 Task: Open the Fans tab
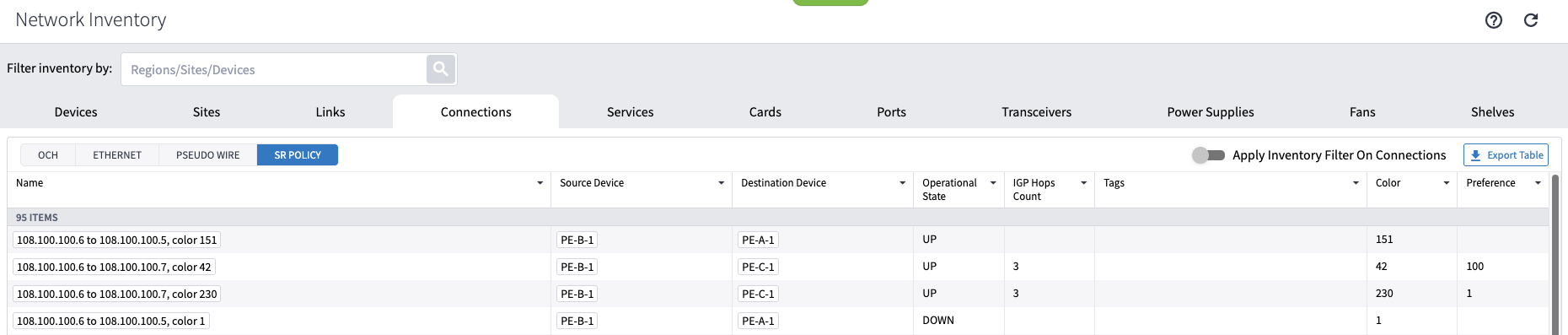[x=1362, y=112]
